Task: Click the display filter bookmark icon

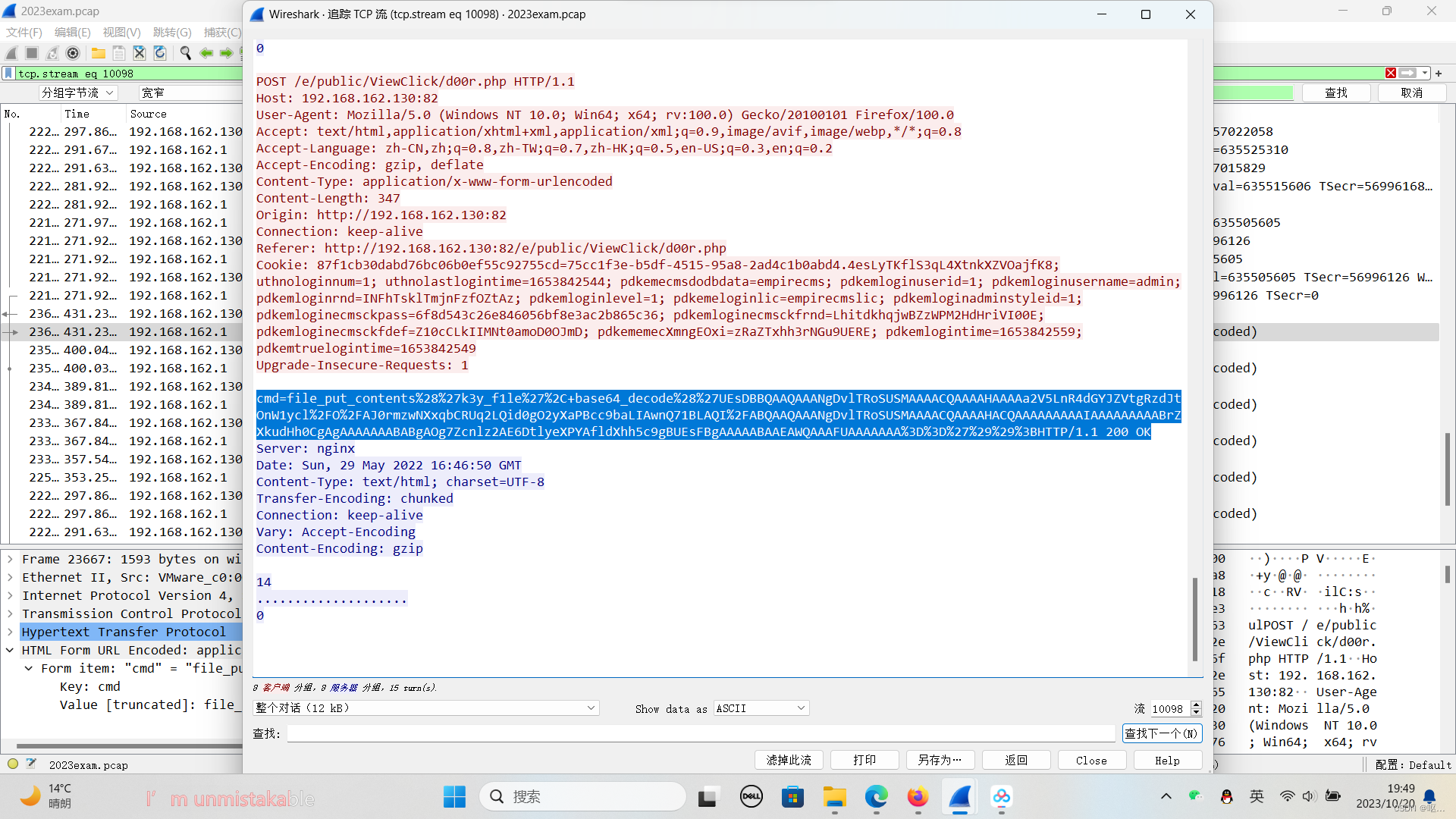Action: [x=8, y=74]
